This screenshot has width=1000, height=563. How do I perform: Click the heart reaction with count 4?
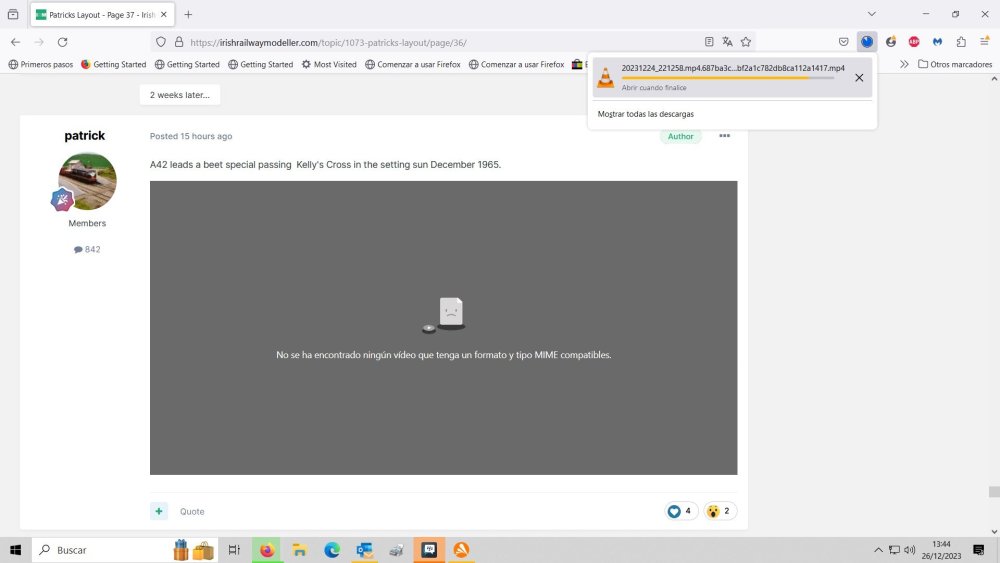680,511
